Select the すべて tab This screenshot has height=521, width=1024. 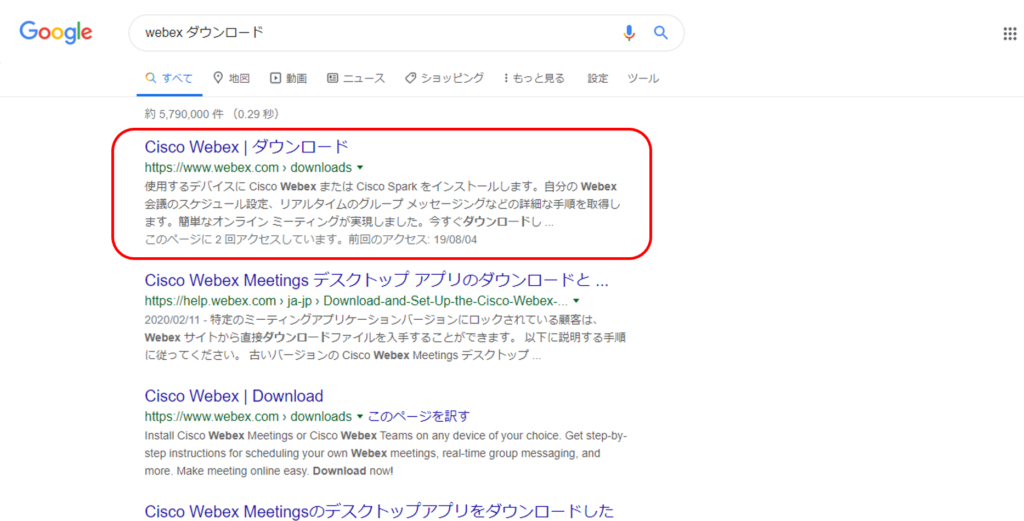pyautogui.click(x=169, y=78)
